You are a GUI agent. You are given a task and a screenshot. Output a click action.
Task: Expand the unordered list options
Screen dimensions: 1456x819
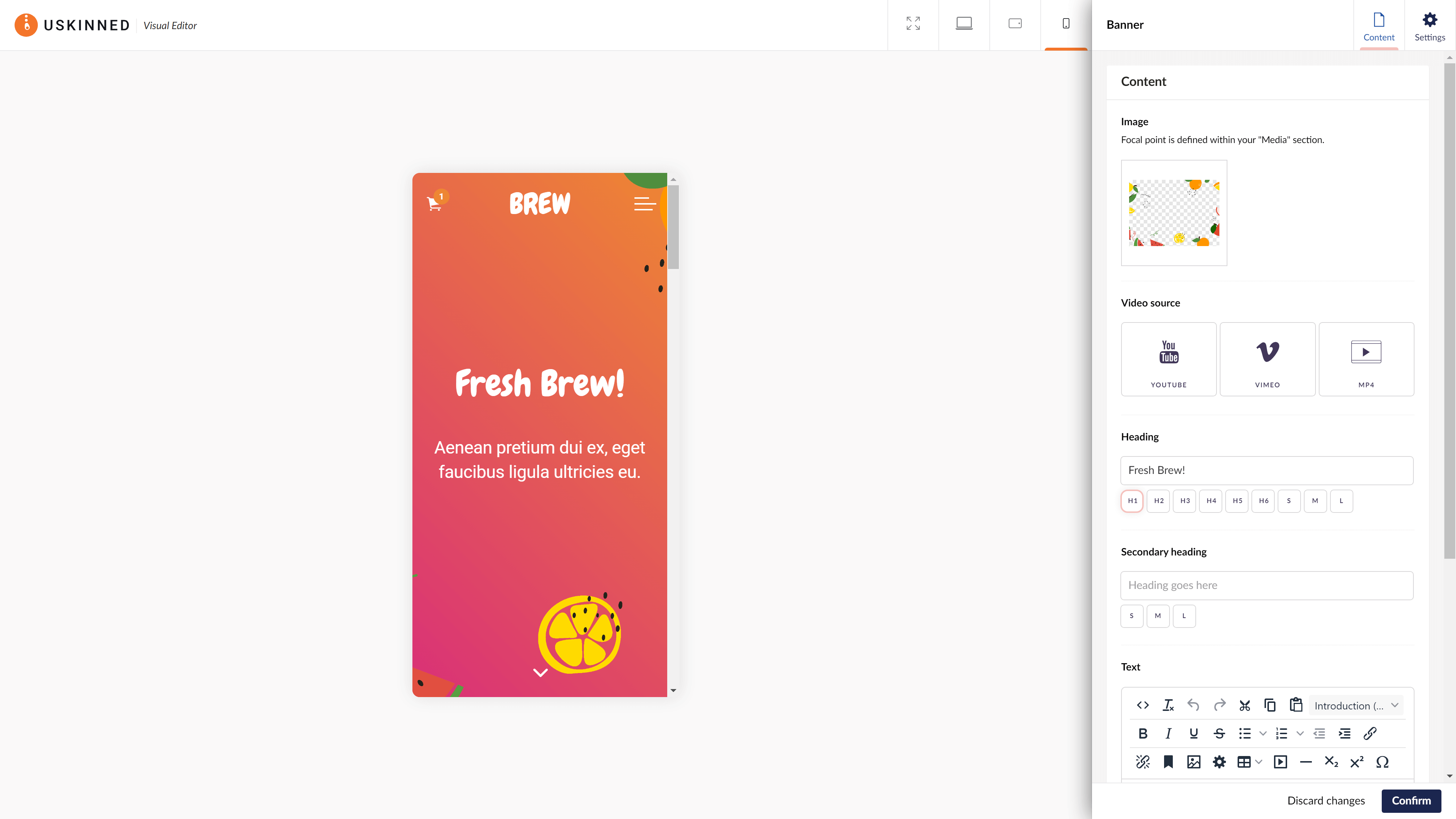(x=1262, y=733)
